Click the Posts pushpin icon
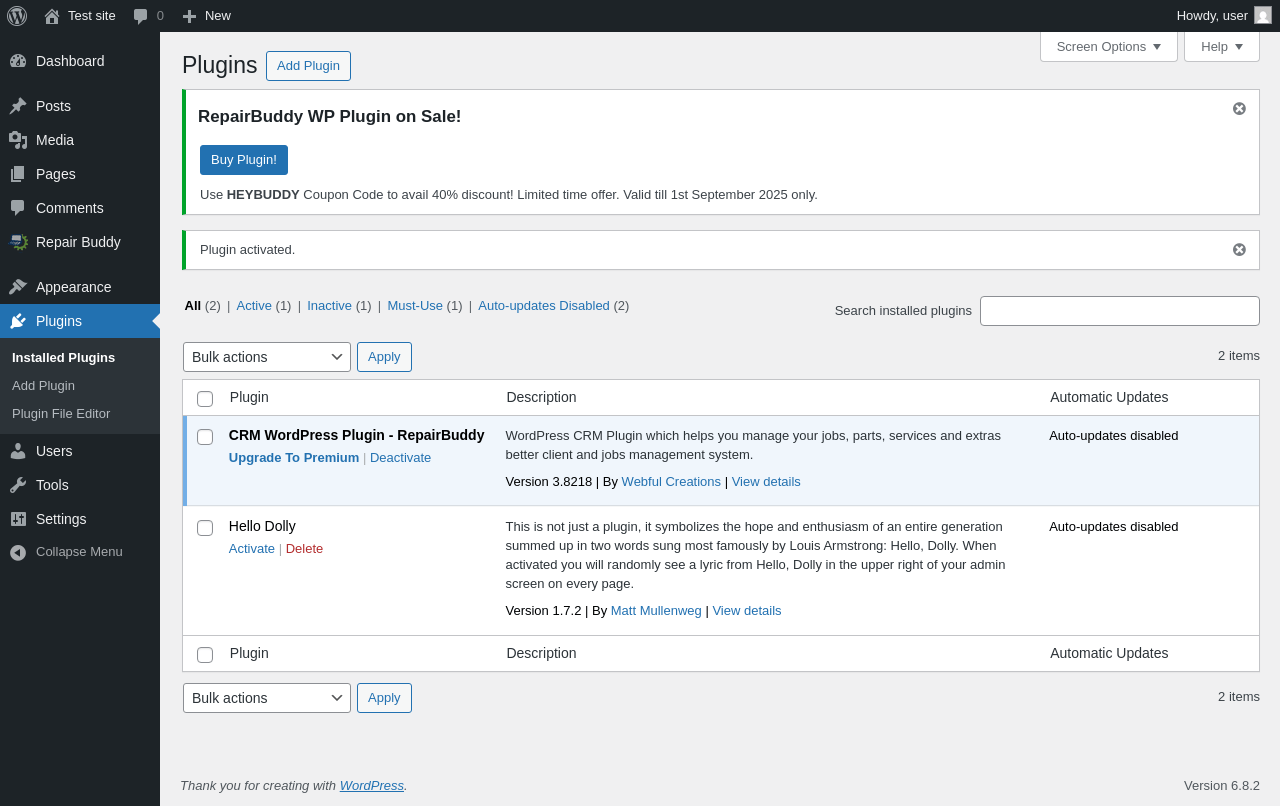 [x=18, y=106]
